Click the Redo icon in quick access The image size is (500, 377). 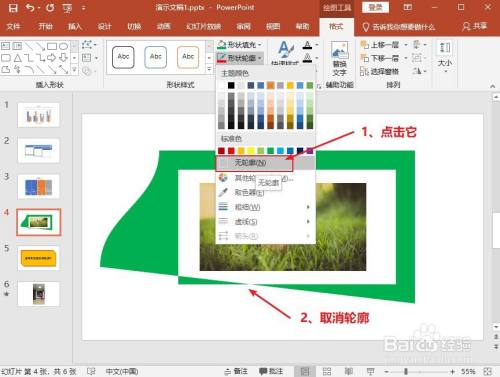[x=50, y=7]
